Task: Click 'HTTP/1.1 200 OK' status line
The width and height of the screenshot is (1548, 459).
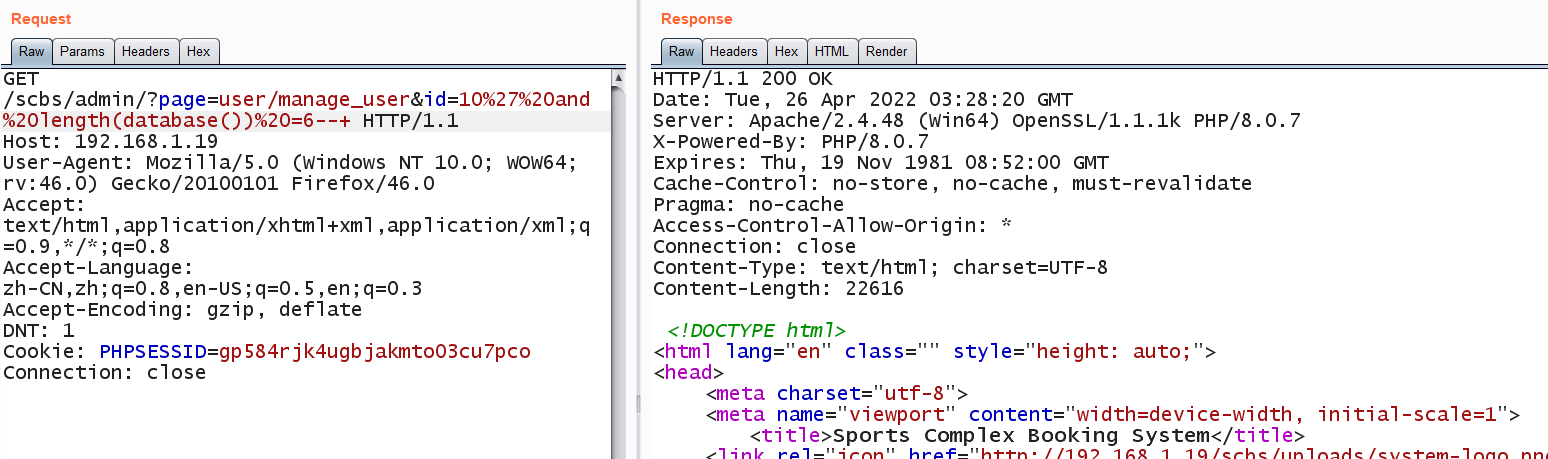Action: tap(743, 79)
